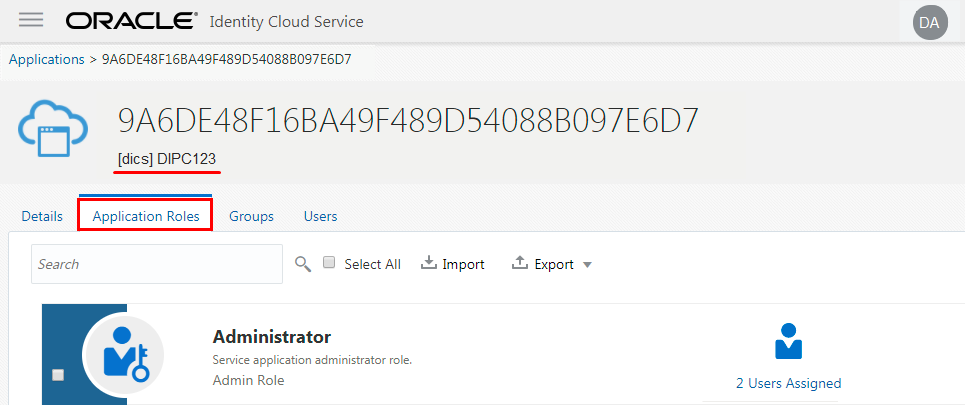Click the Import icon
The image size is (965, 405).
coord(428,263)
